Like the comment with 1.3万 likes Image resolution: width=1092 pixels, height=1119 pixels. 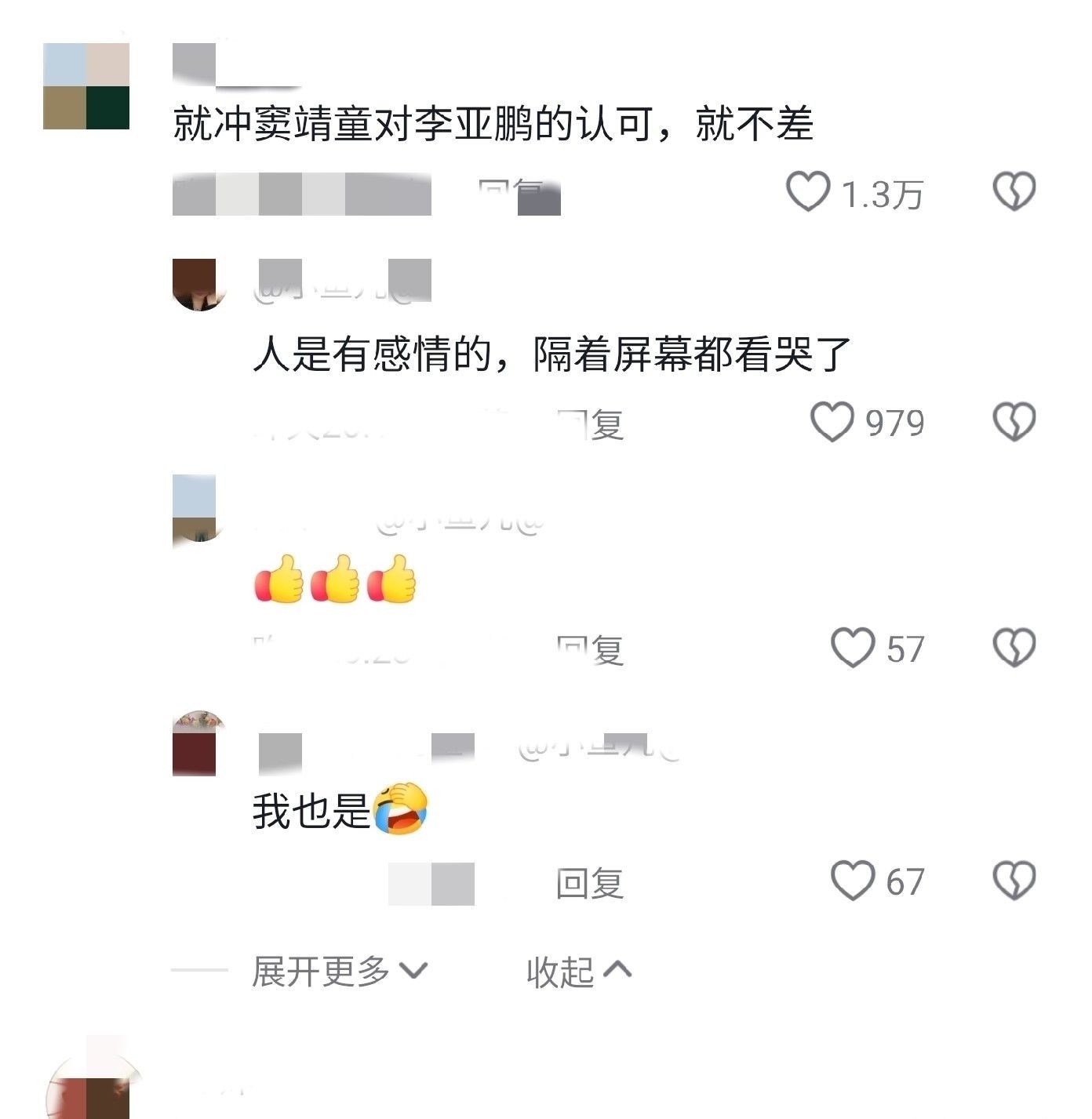point(808,192)
